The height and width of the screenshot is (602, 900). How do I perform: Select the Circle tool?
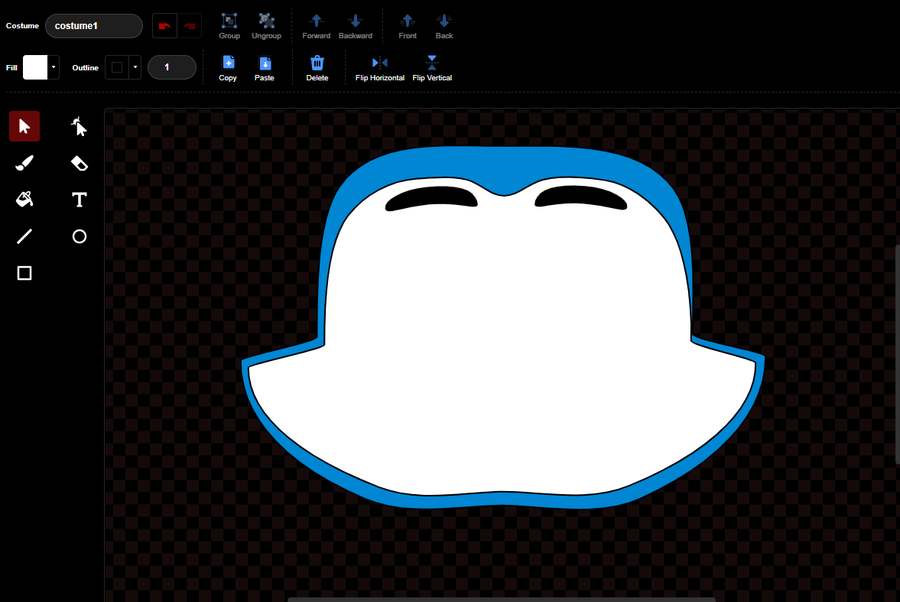pyautogui.click(x=79, y=236)
